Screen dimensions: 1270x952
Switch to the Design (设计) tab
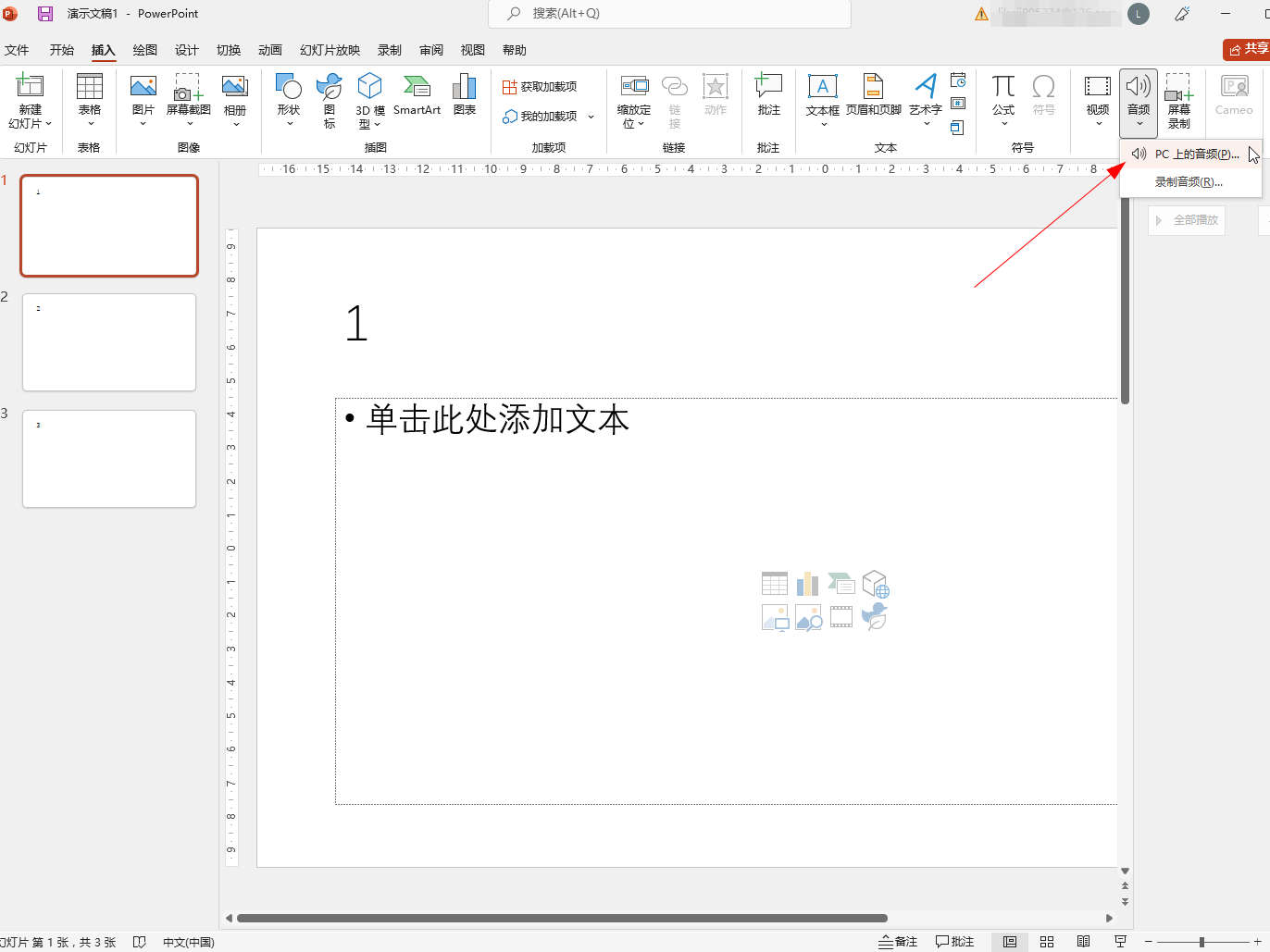[x=187, y=50]
